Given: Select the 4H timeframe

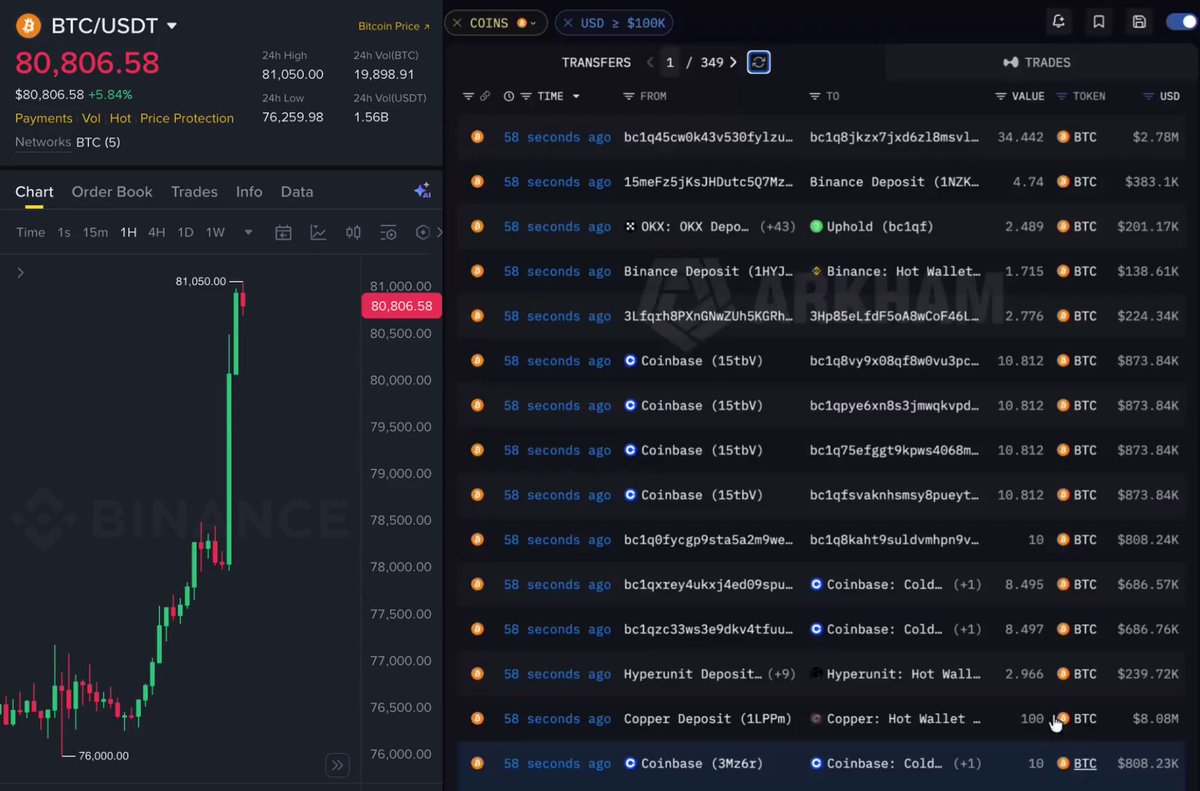Looking at the screenshot, I should 157,232.
